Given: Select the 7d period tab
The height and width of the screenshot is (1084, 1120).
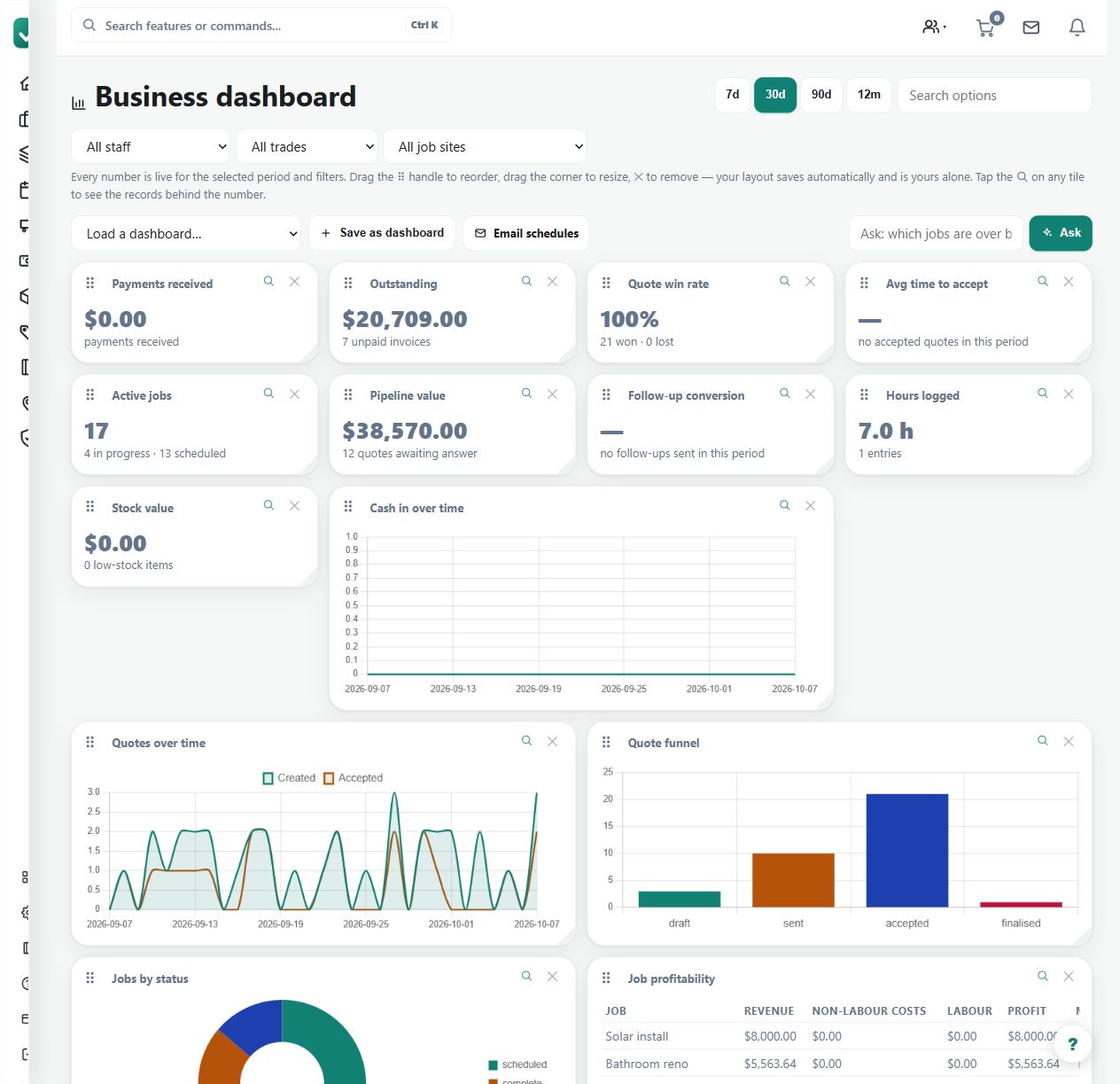Looking at the screenshot, I should tap(733, 95).
